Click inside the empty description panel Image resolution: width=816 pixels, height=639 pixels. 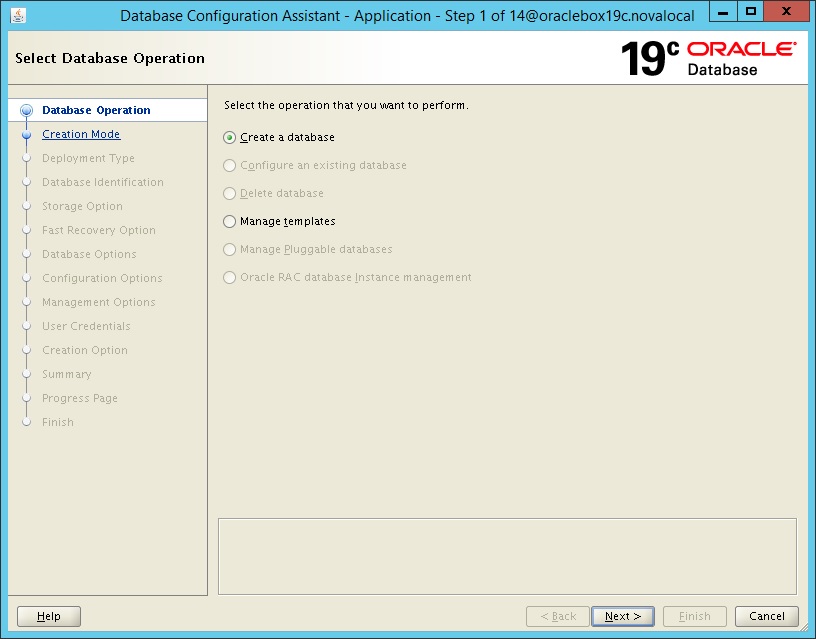tap(506, 556)
